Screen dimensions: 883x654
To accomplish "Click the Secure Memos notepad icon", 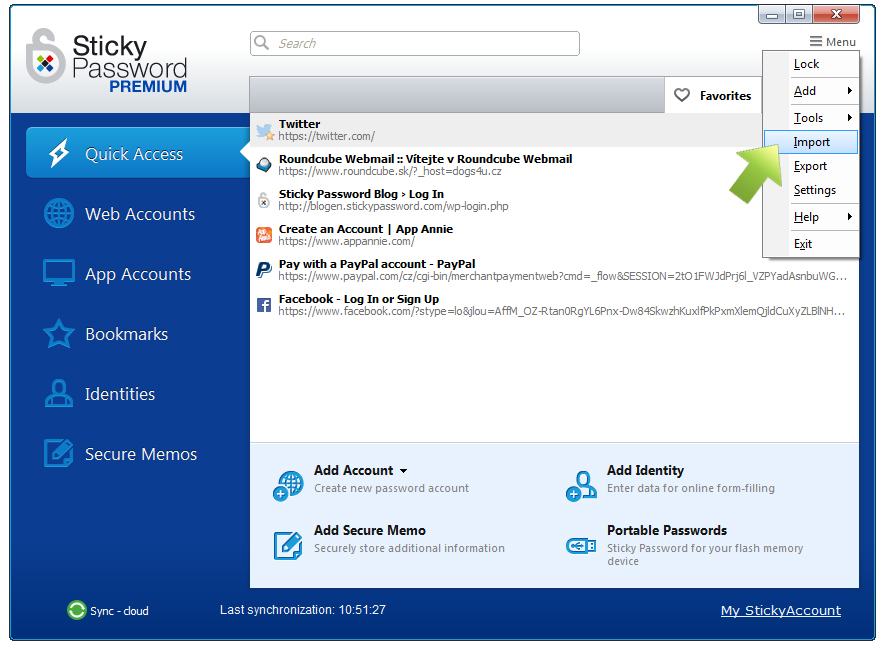I will point(59,453).
